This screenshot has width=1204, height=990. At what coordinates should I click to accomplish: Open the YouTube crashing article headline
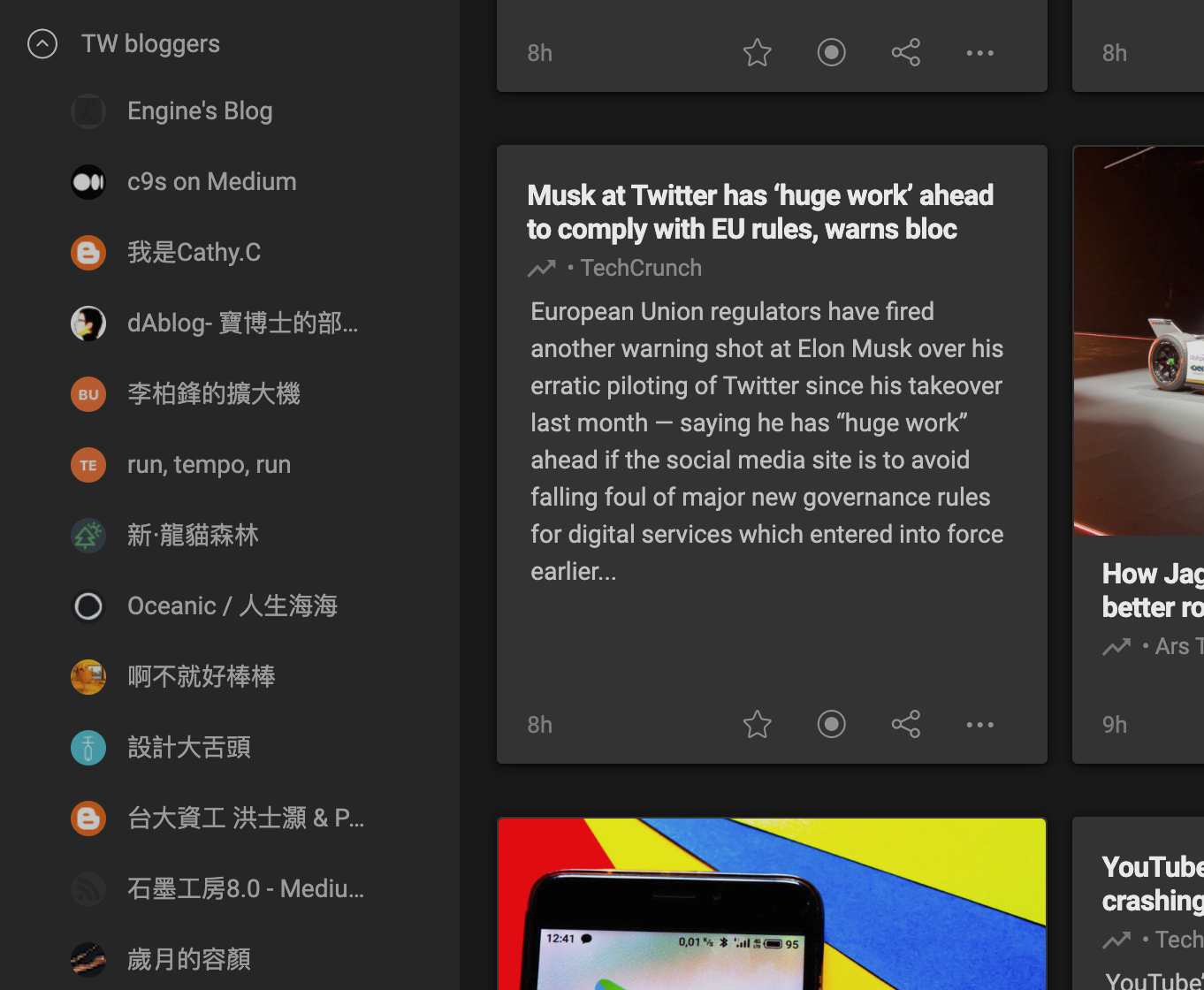click(x=1153, y=884)
